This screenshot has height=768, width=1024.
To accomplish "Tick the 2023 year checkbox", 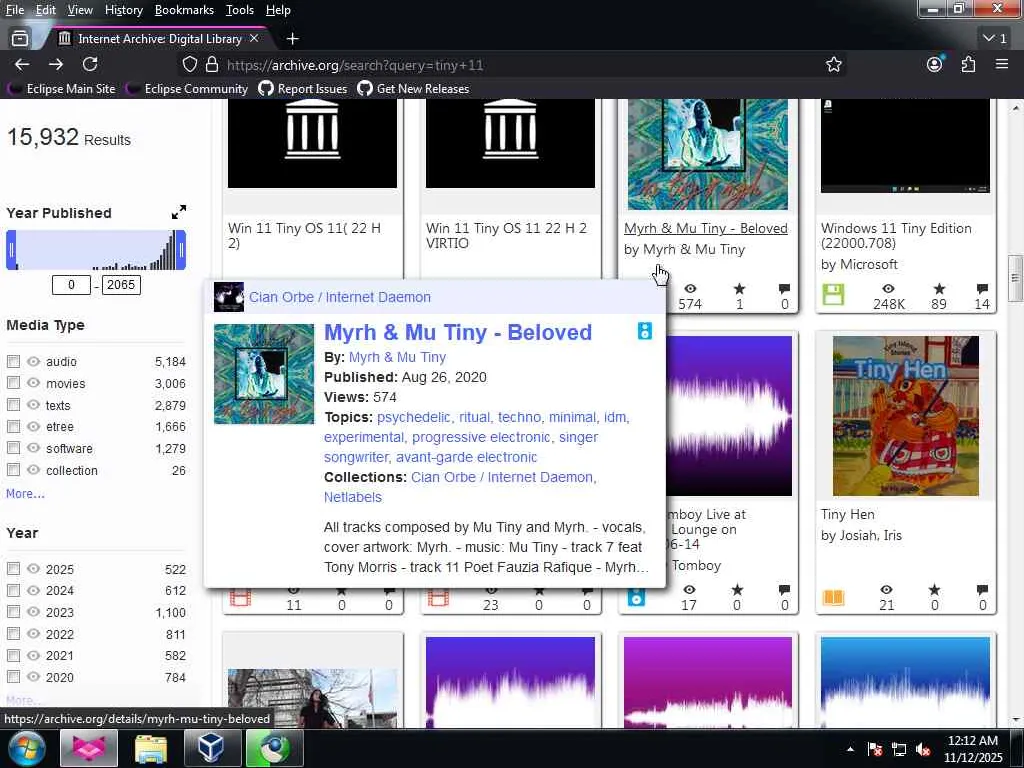I will (x=13, y=612).
